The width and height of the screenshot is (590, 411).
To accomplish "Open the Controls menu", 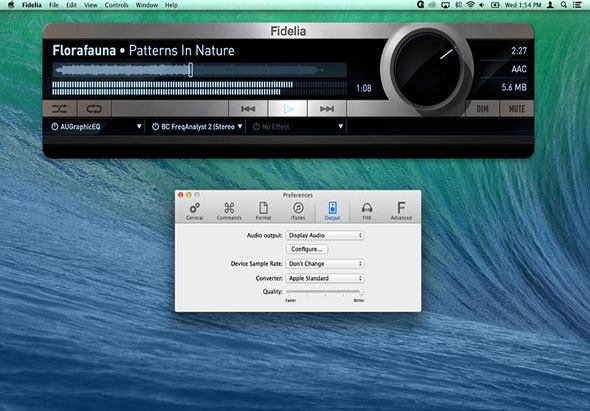I will point(116,5).
